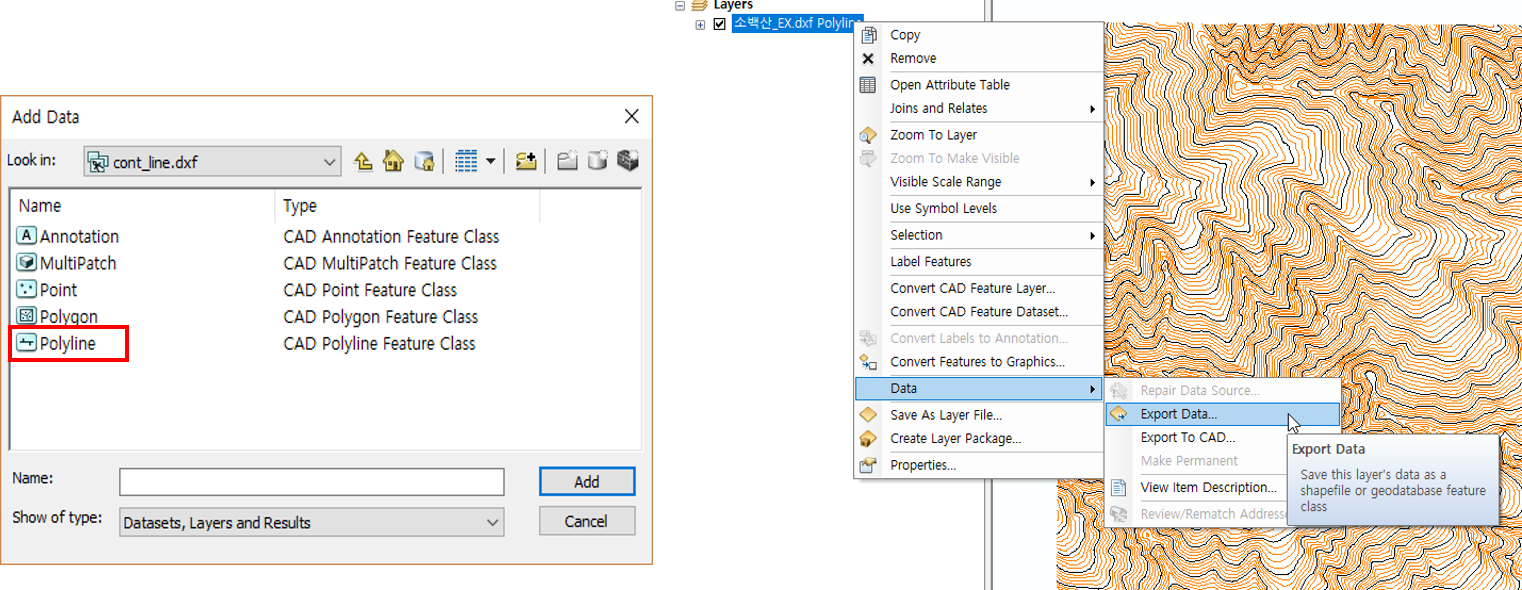The width and height of the screenshot is (1522, 590).
Task: Click the Copy icon in context menu
Action: [868, 35]
